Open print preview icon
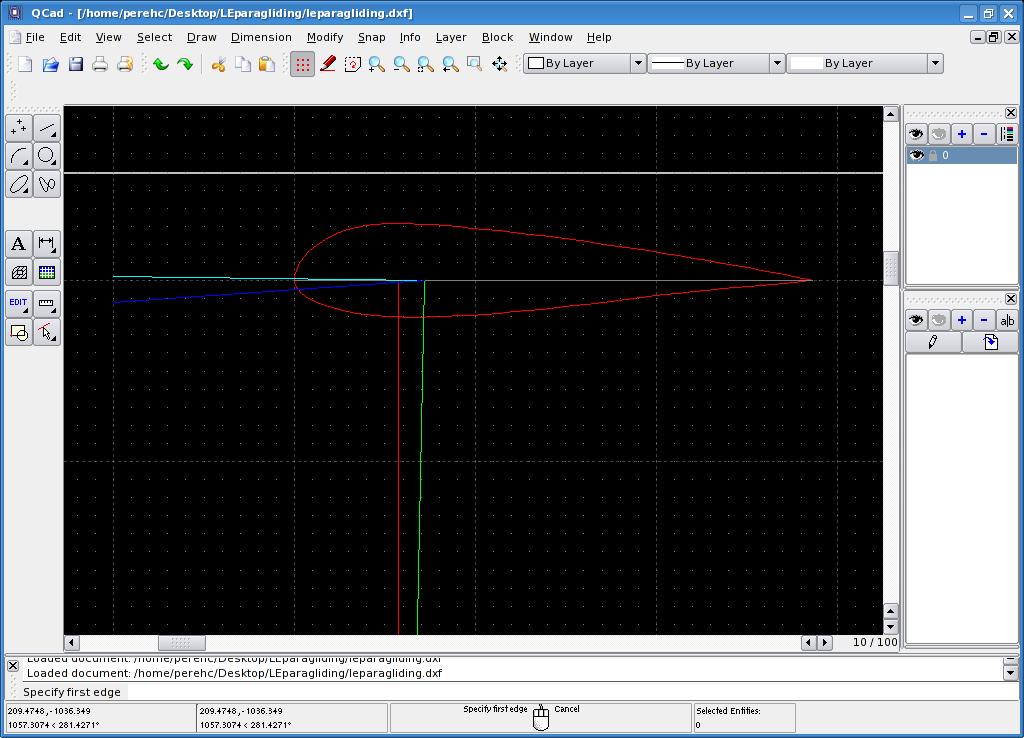The width and height of the screenshot is (1024, 738). pyautogui.click(x=125, y=63)
